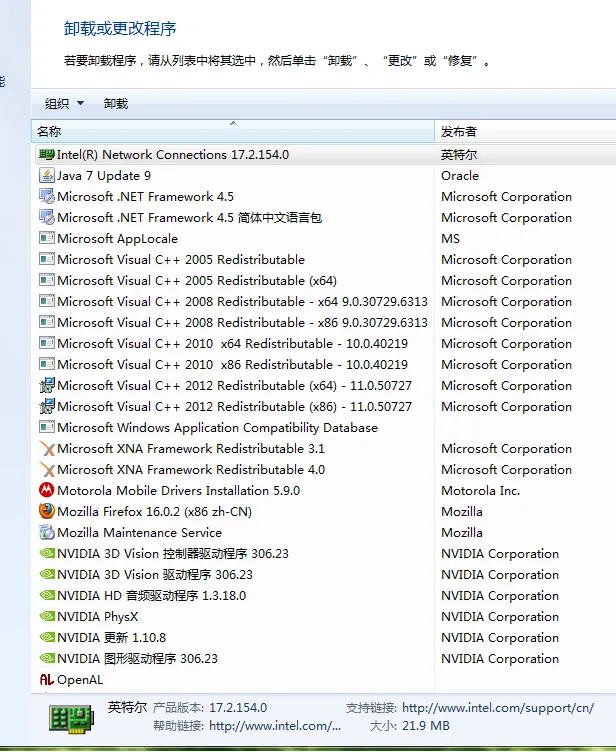
Task: Select Microsoft .NET Framework 4.5 name text
Action: pos(145,197)
